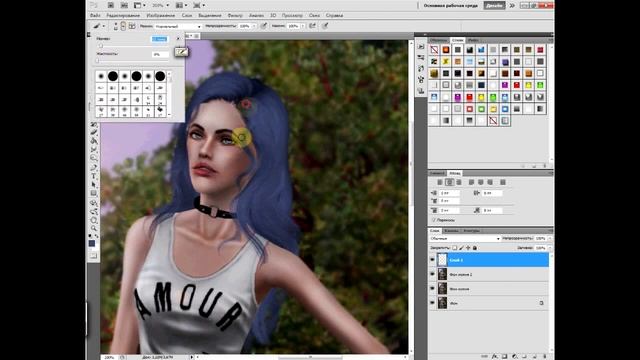This screenshot has width=640, height=360.
Task: Switch to the Символ tab
Action: 437,173
